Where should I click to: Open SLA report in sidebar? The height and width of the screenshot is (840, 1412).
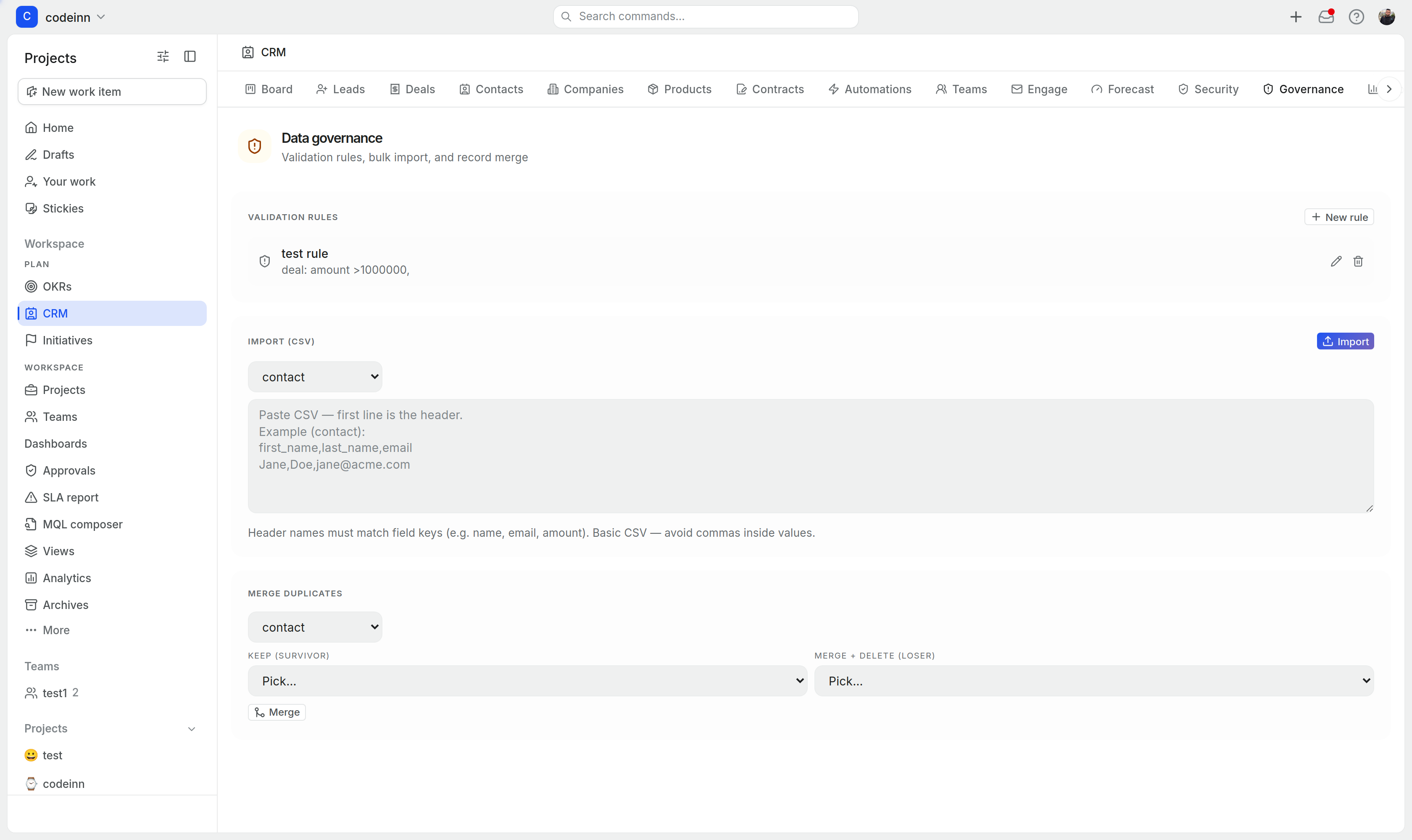[x=112, y=498]
